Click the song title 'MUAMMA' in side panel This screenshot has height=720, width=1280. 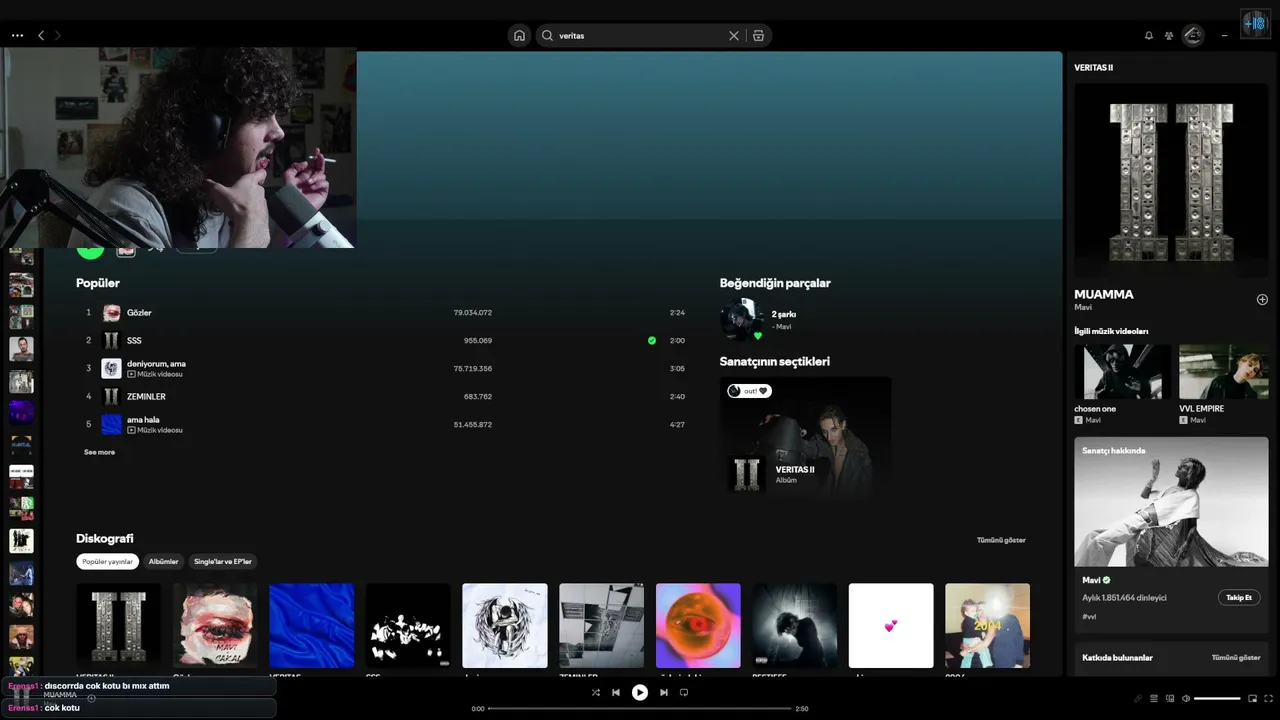pyautogui.click(x=1104, y=295)
